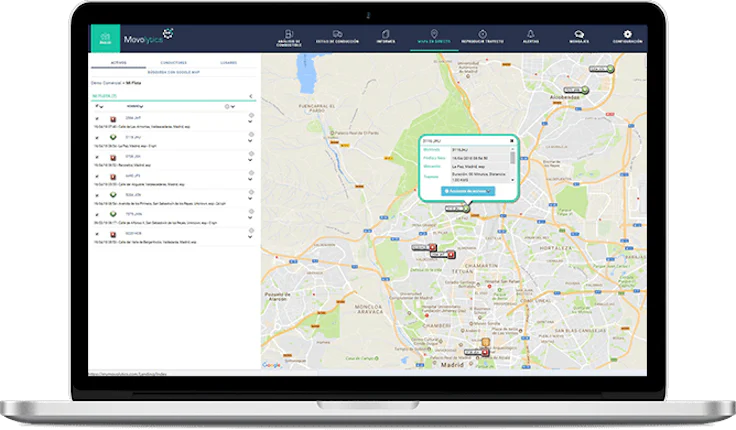Uncheck the vehicle at Avenida de los Pirineos
736x430 pixels.
coord(97,196)
